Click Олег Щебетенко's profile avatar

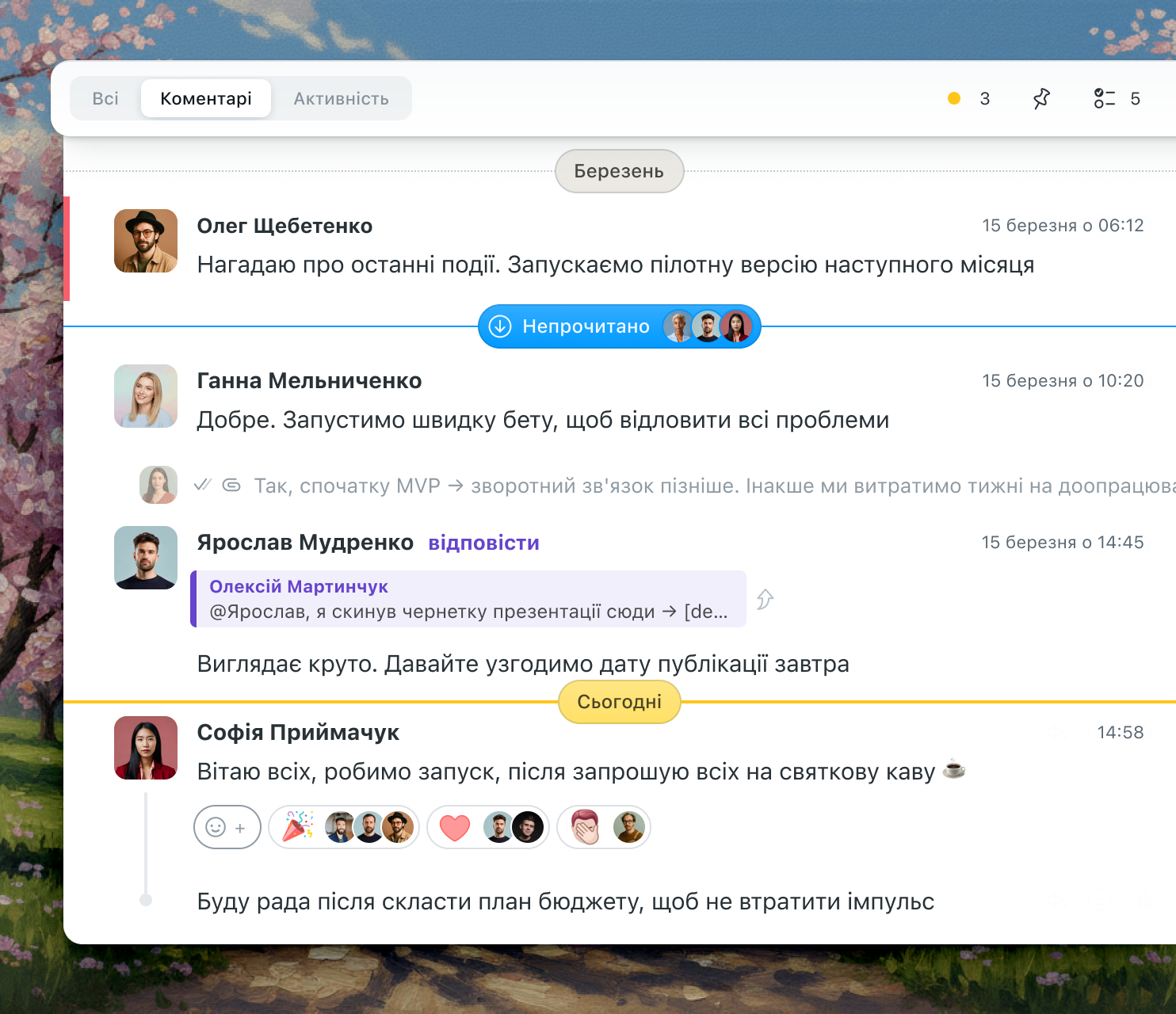(146, 241)
